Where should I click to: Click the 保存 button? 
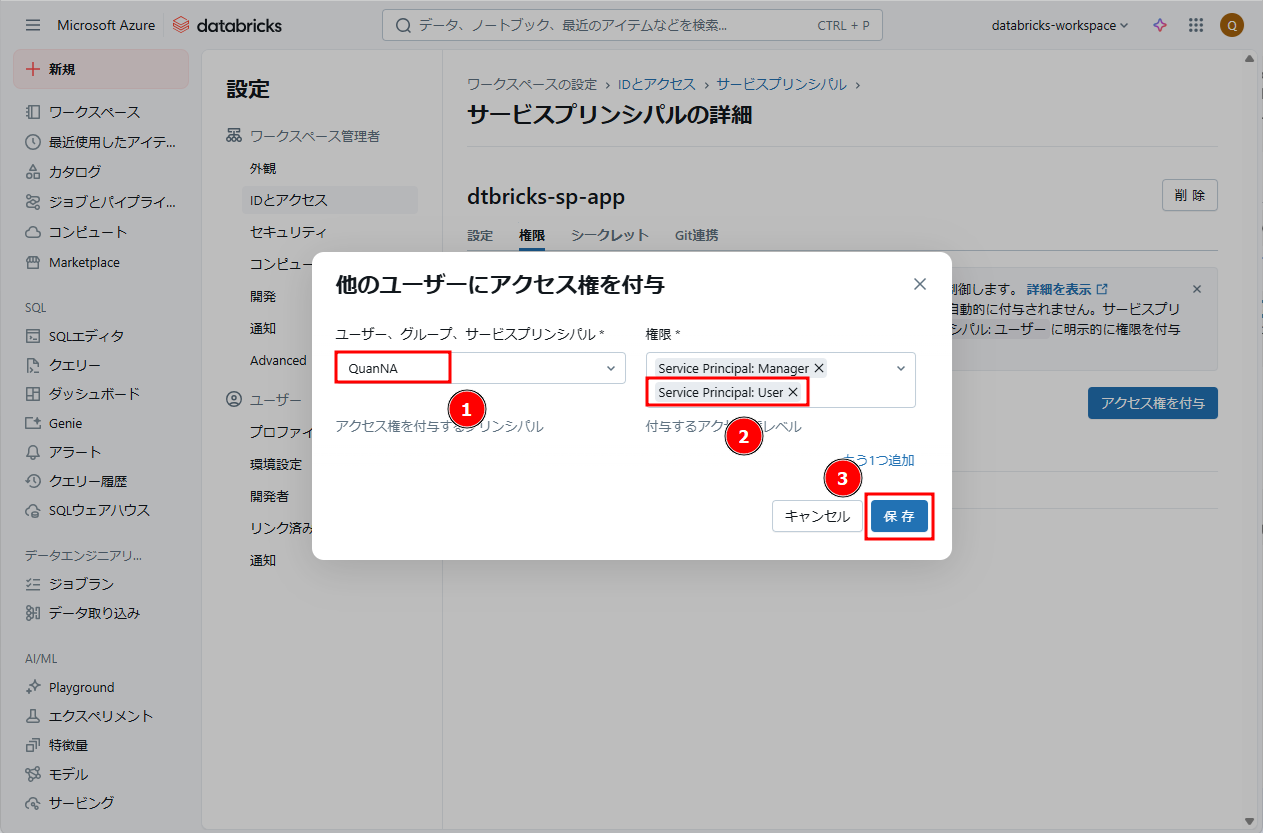899,516
